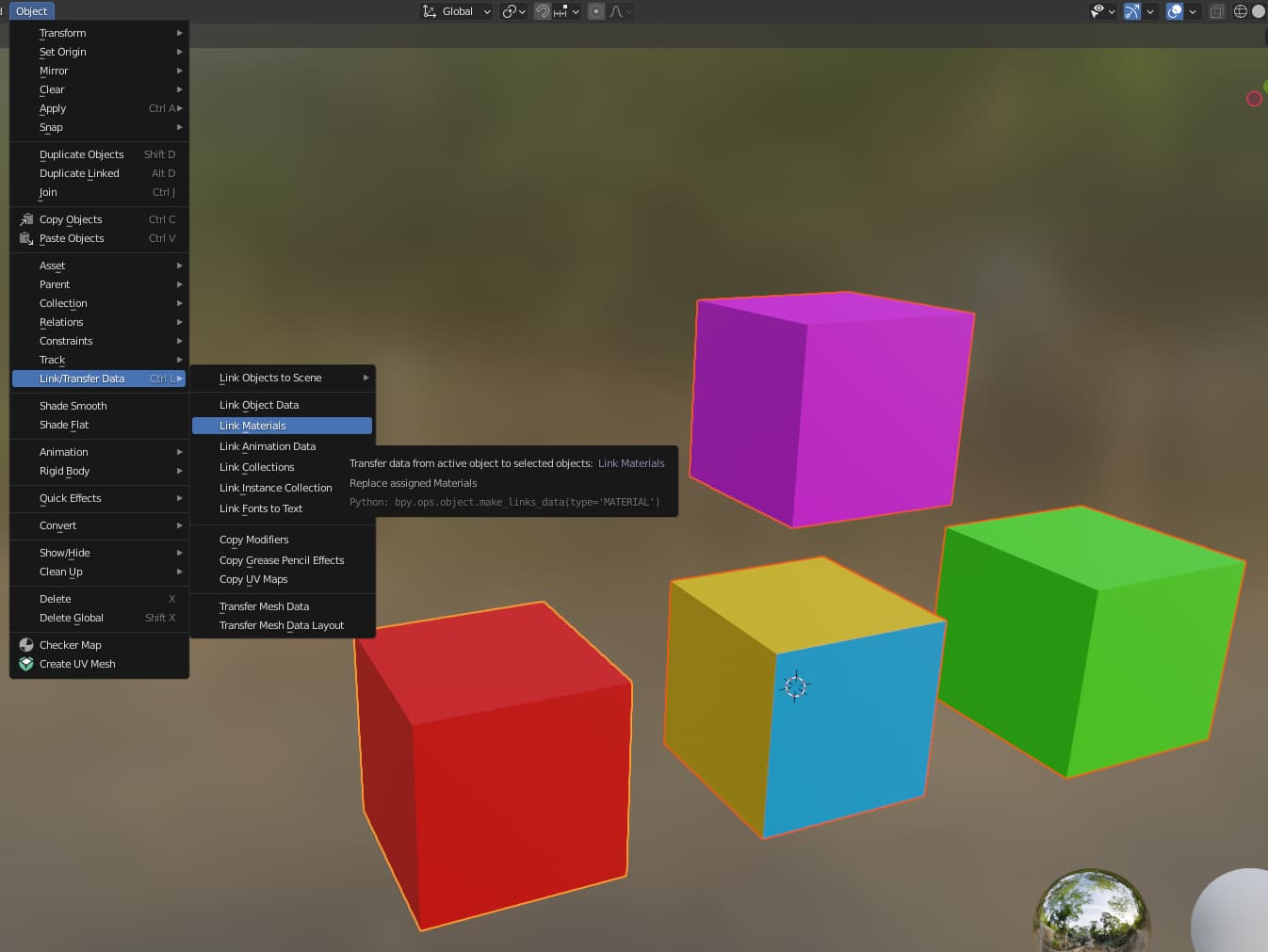Choose Duplicate Objects from the menu
The image size is (1268, 952).
click(x=99, y=154)
